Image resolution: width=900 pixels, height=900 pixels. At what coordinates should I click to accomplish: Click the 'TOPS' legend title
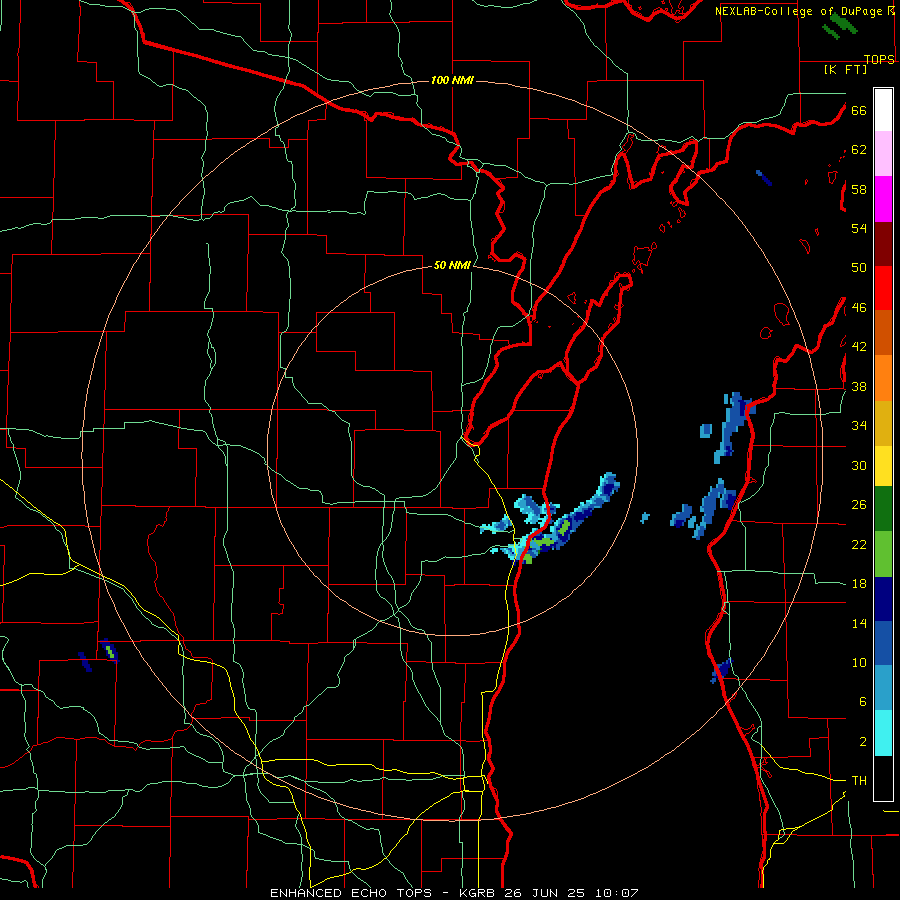(x=879, y=60)
